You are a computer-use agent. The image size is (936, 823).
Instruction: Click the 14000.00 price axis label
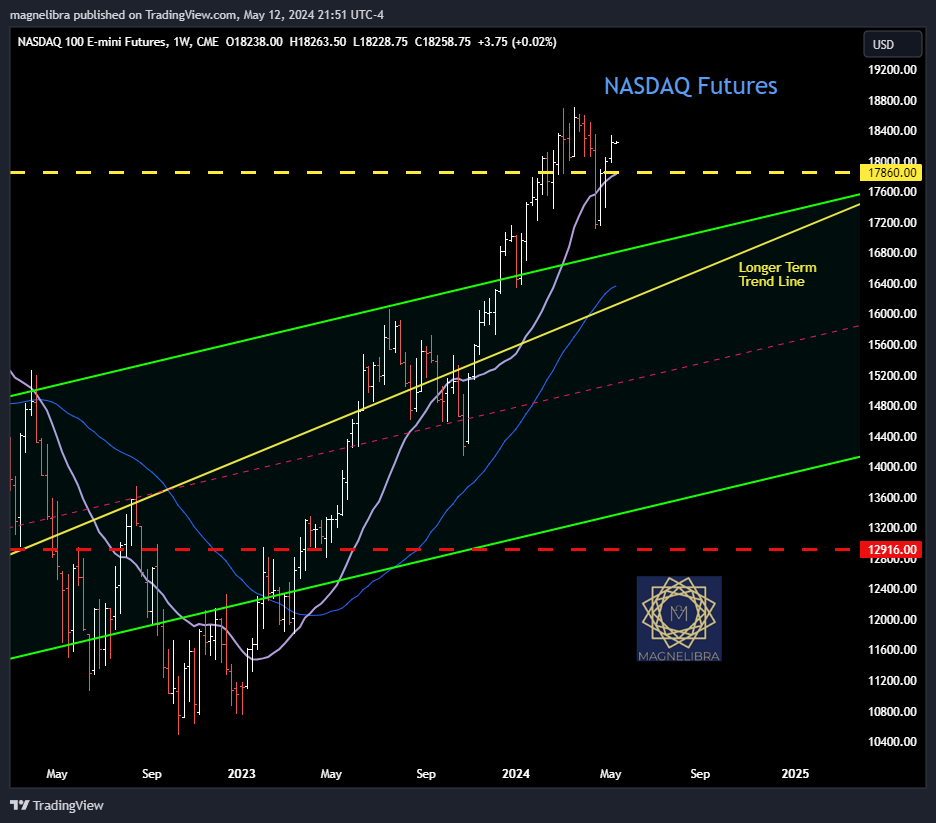tap(892, 467)
